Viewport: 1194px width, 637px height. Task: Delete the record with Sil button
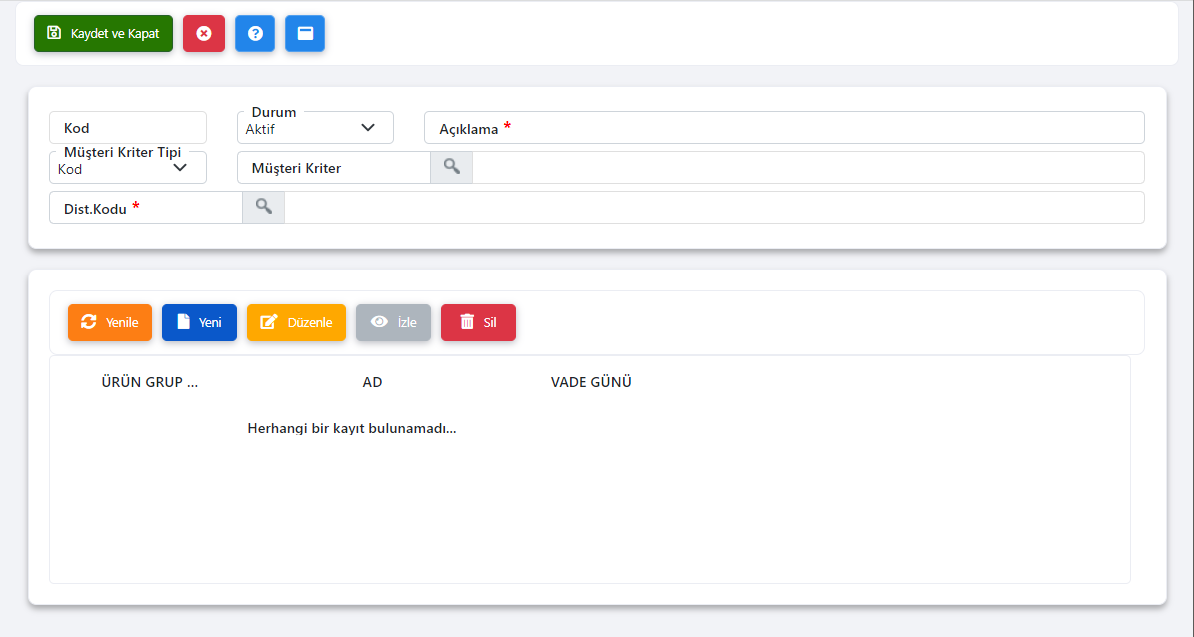click(478, 322)
